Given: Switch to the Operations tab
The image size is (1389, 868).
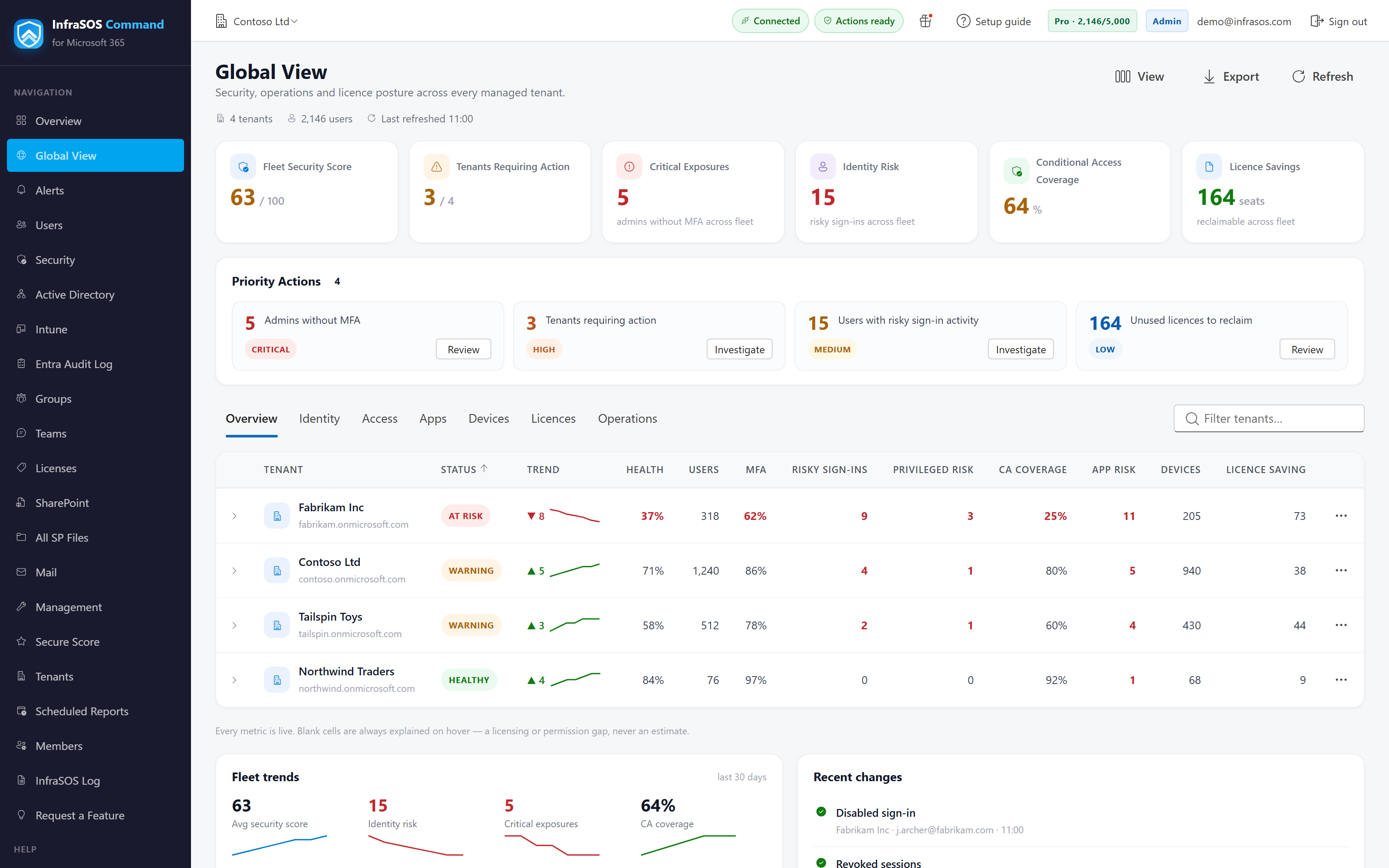Looking at the screenshot, I should (627, 418).
